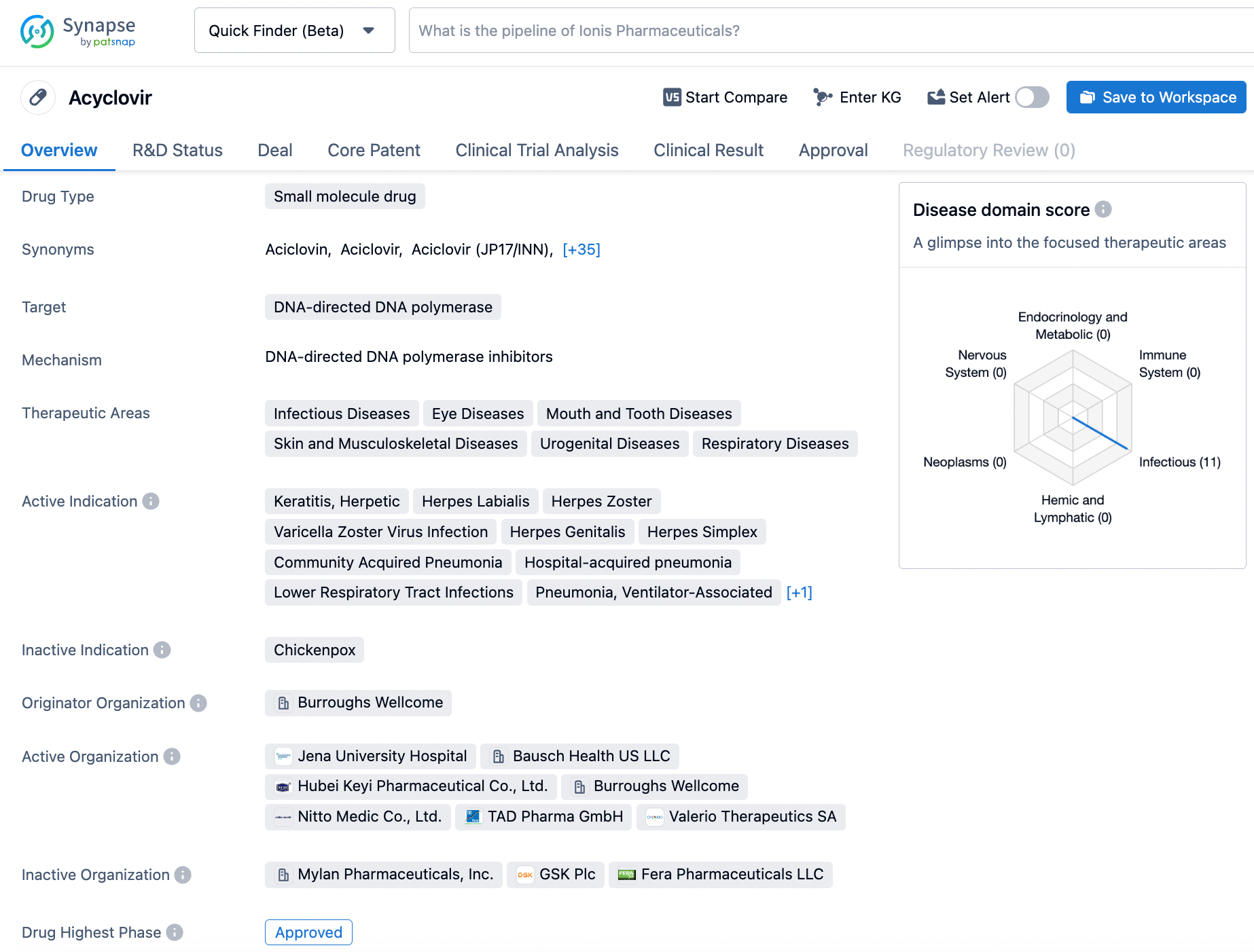Expand the +1 more active indications
1254x952 pixels.
799,592
